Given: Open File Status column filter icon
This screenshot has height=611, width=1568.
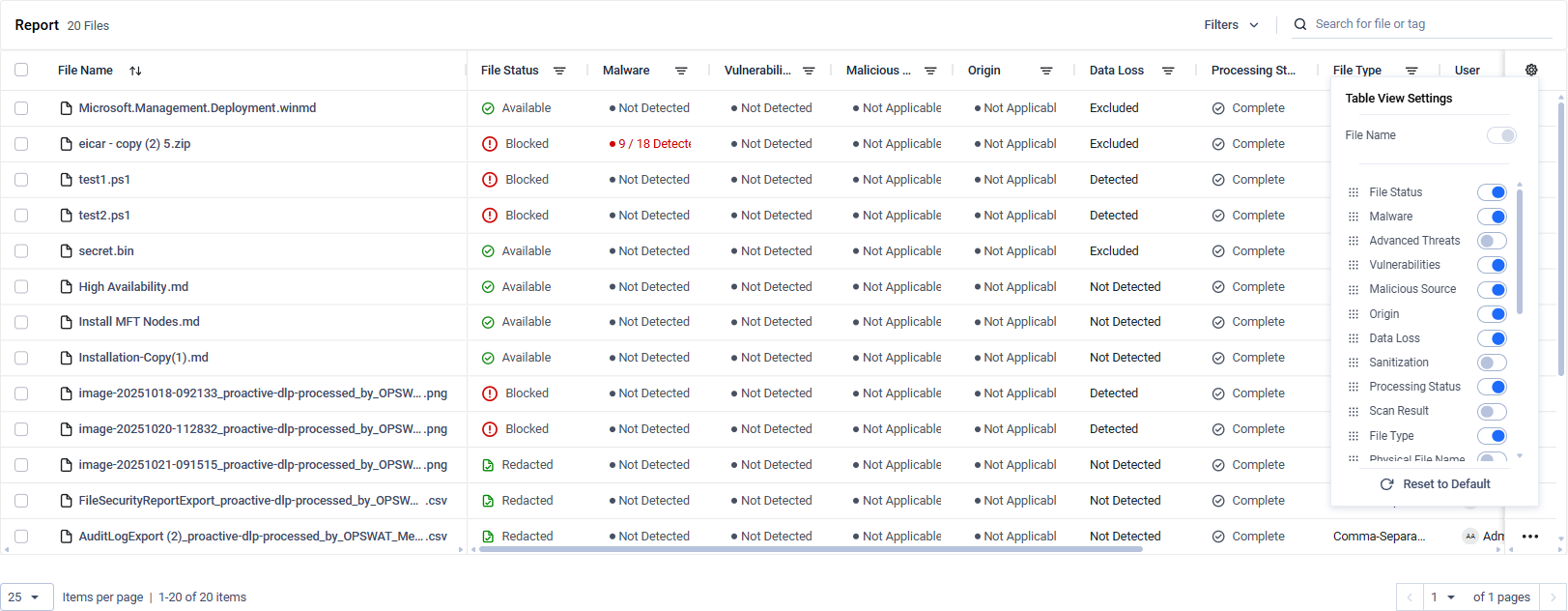Looking at the screenshot, I should [559, 71].
